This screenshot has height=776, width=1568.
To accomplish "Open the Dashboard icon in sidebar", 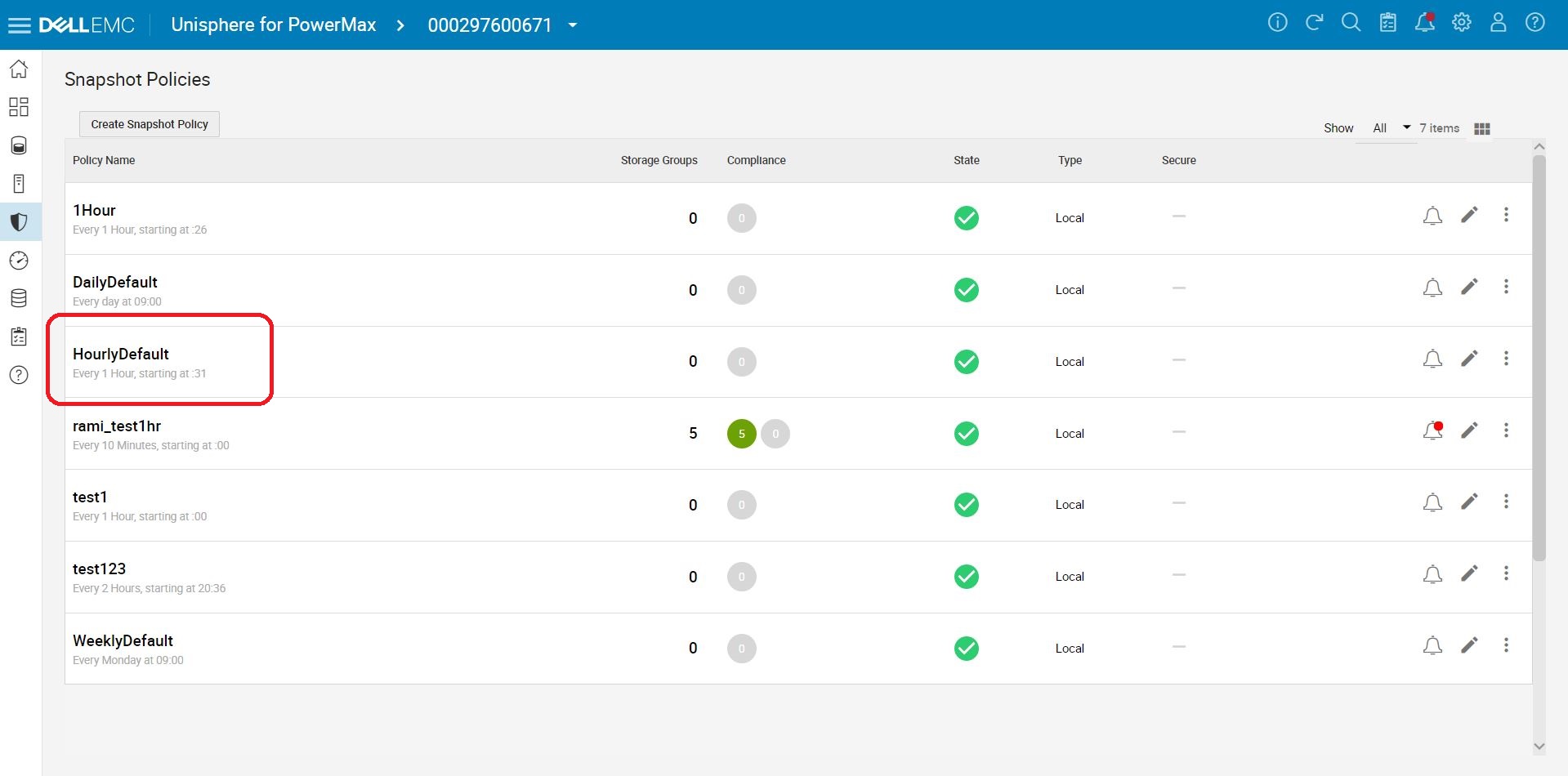I will pyautogui.click(x=19, y=107).
